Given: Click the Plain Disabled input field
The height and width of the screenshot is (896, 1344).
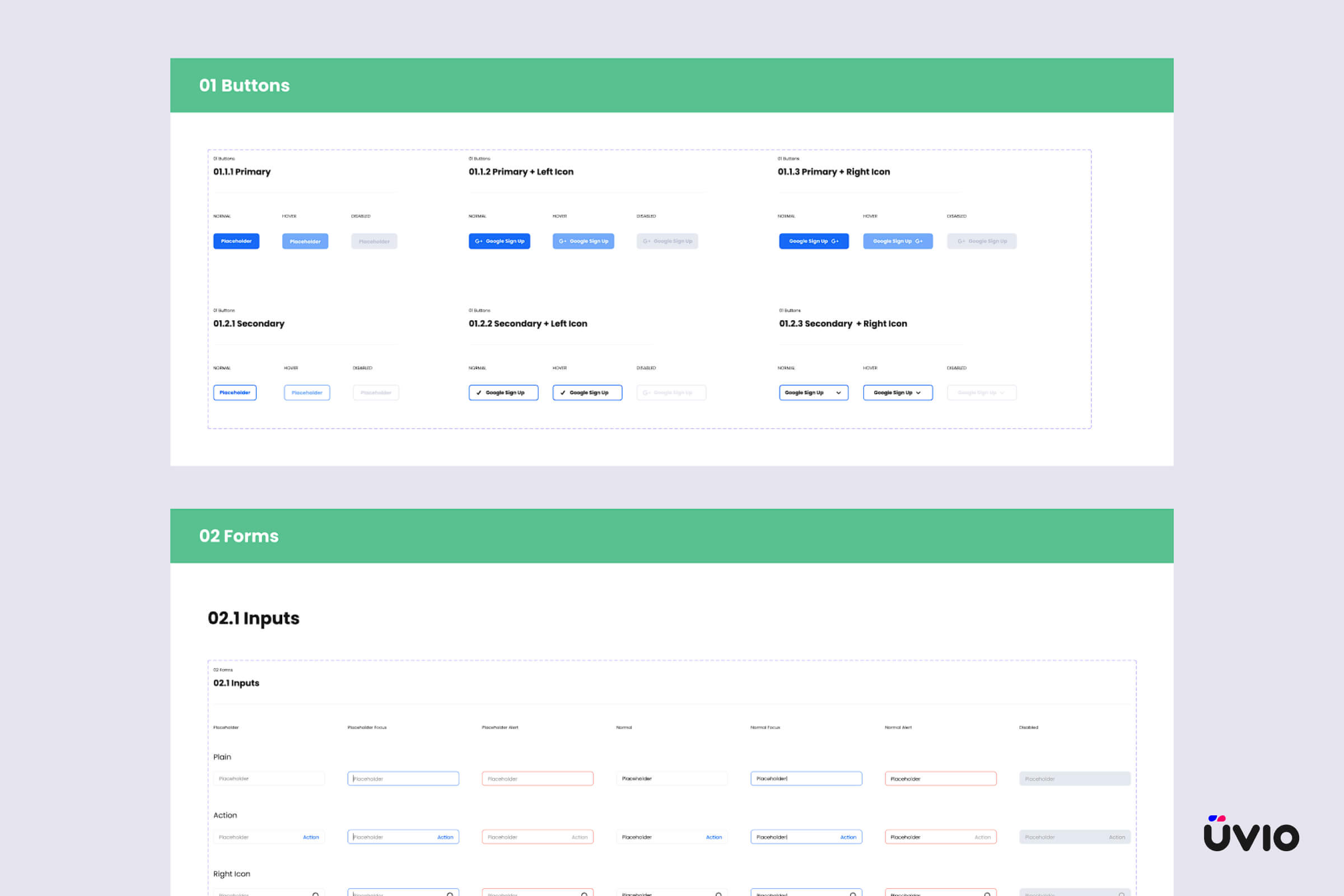Looking at the screenshot, I should click(1074, 778).
